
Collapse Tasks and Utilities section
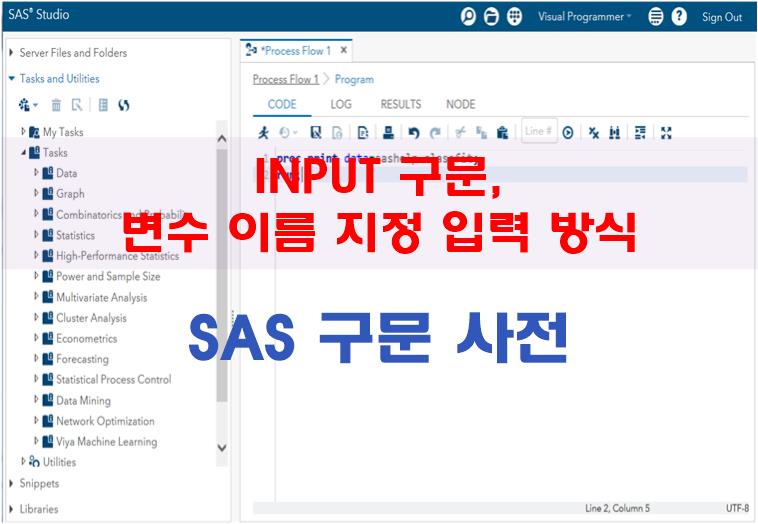12,78
